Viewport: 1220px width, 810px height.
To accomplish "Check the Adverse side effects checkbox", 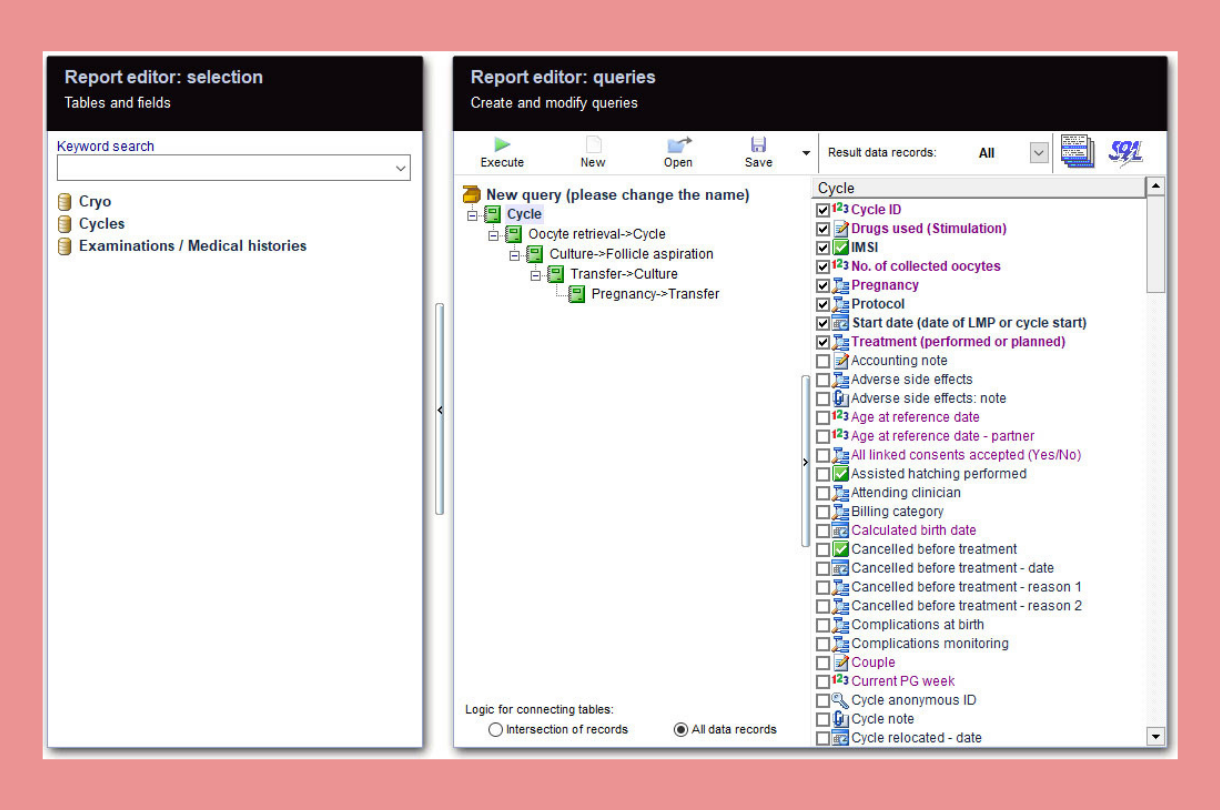I will pos(823,380).
